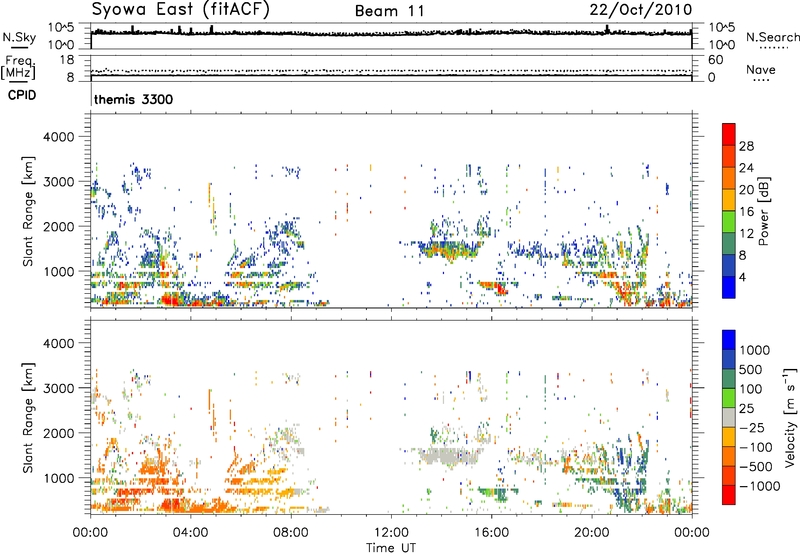Click the '4000' tick in the power panel
Viewport: 800px width, 554px height.
tap(59, 137)
